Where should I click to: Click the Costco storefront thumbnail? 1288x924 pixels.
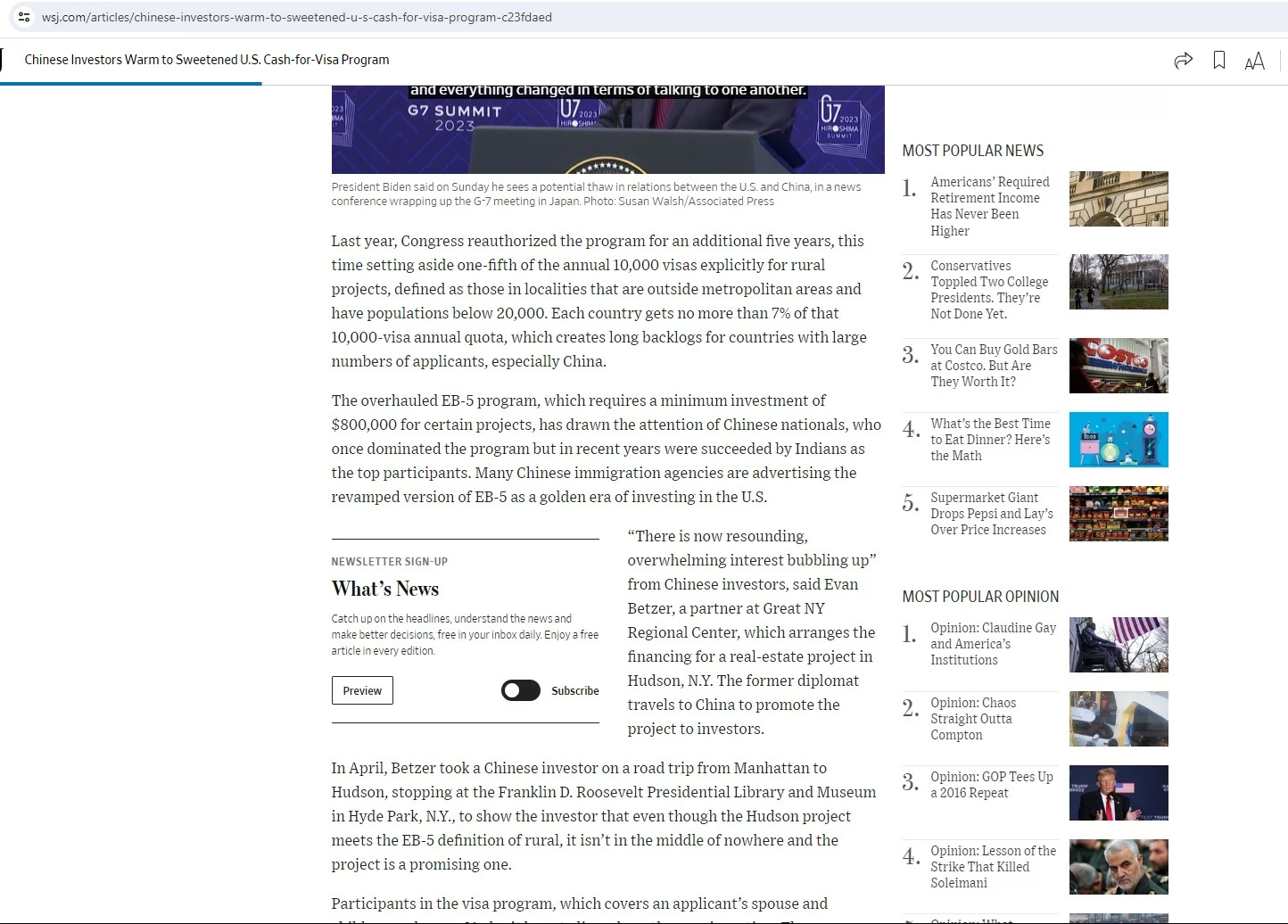tap(1119, 366)
